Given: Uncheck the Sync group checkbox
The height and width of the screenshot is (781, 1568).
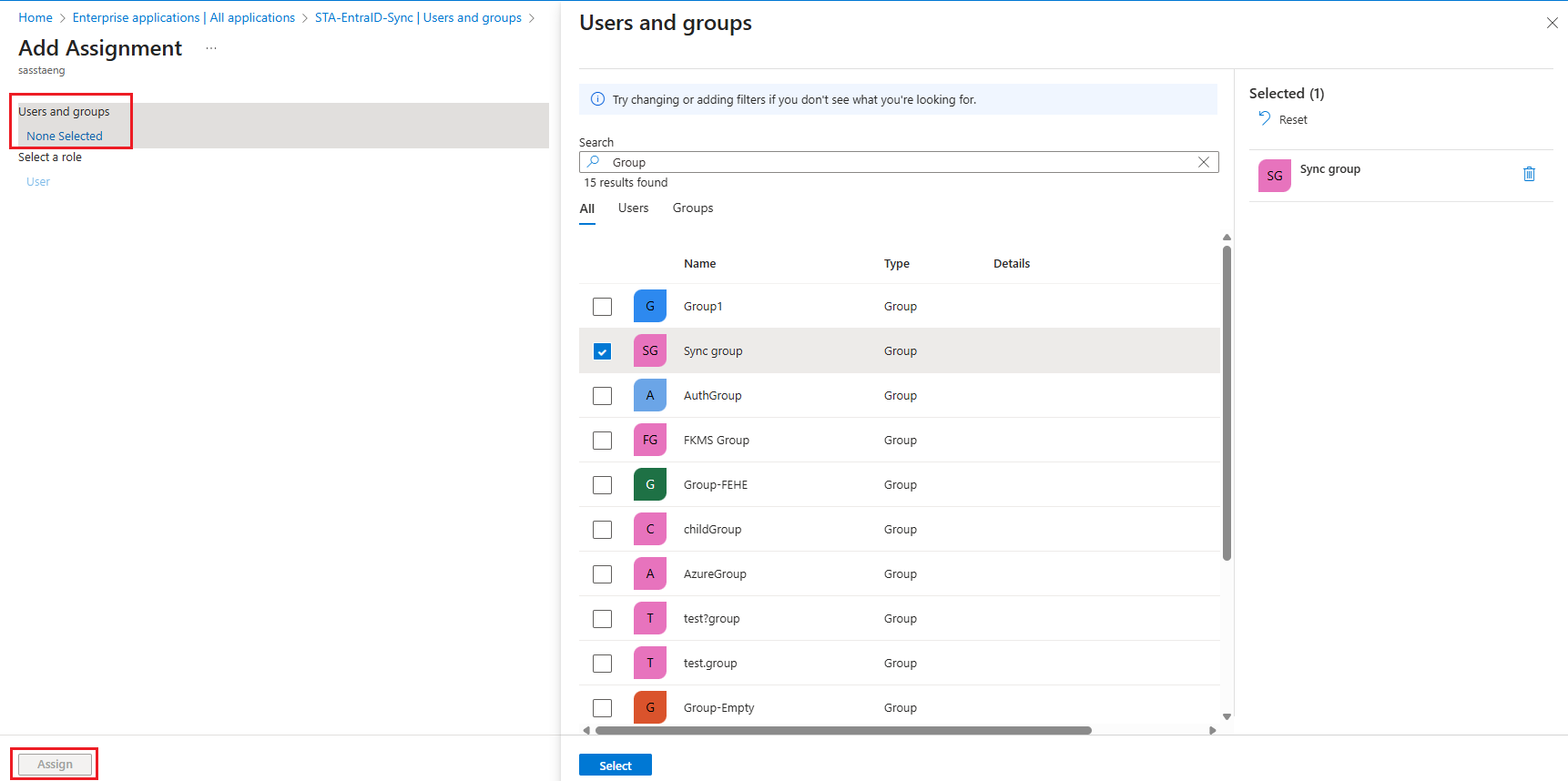Looking at the screenshot, I should (602, 351).
